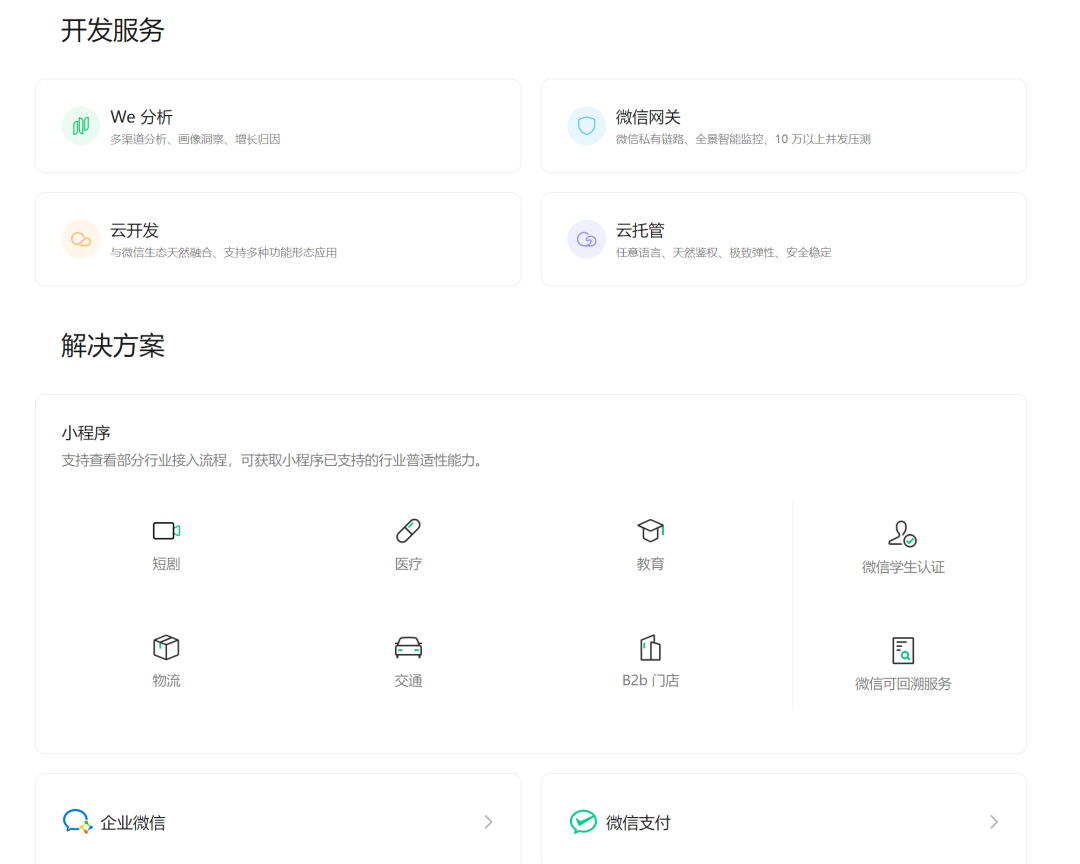
Task: Select the B2b 门店 building icon
Action: (x=650, y=647)
